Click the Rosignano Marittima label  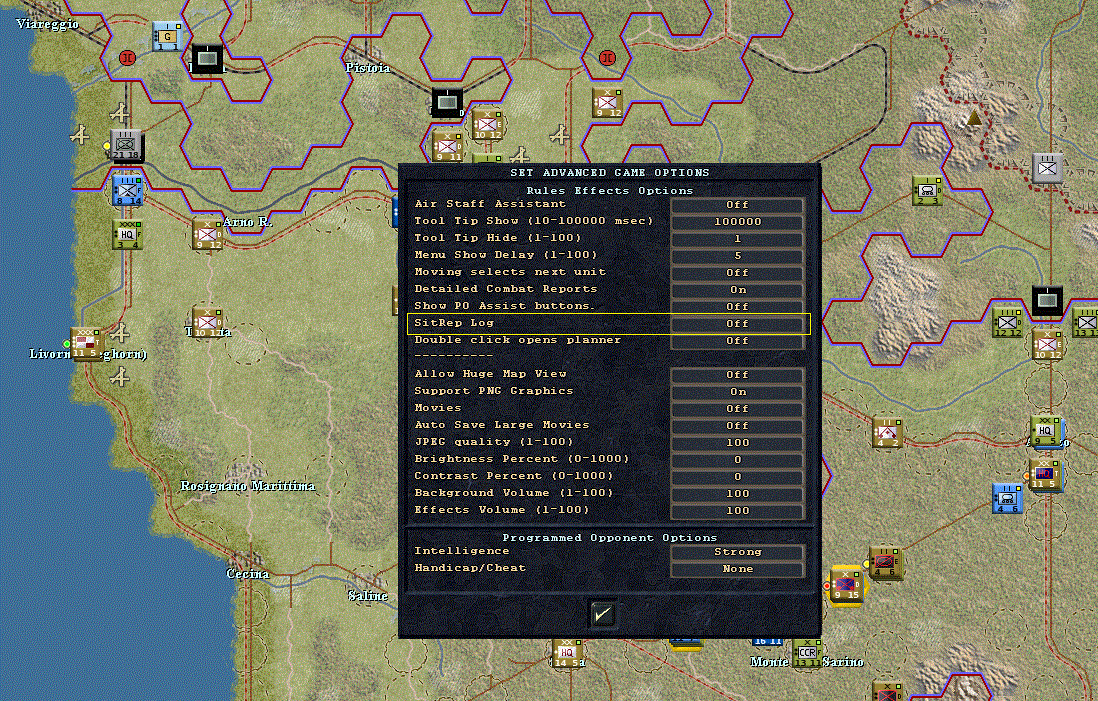pyautogui.click(x=247, y=486)
